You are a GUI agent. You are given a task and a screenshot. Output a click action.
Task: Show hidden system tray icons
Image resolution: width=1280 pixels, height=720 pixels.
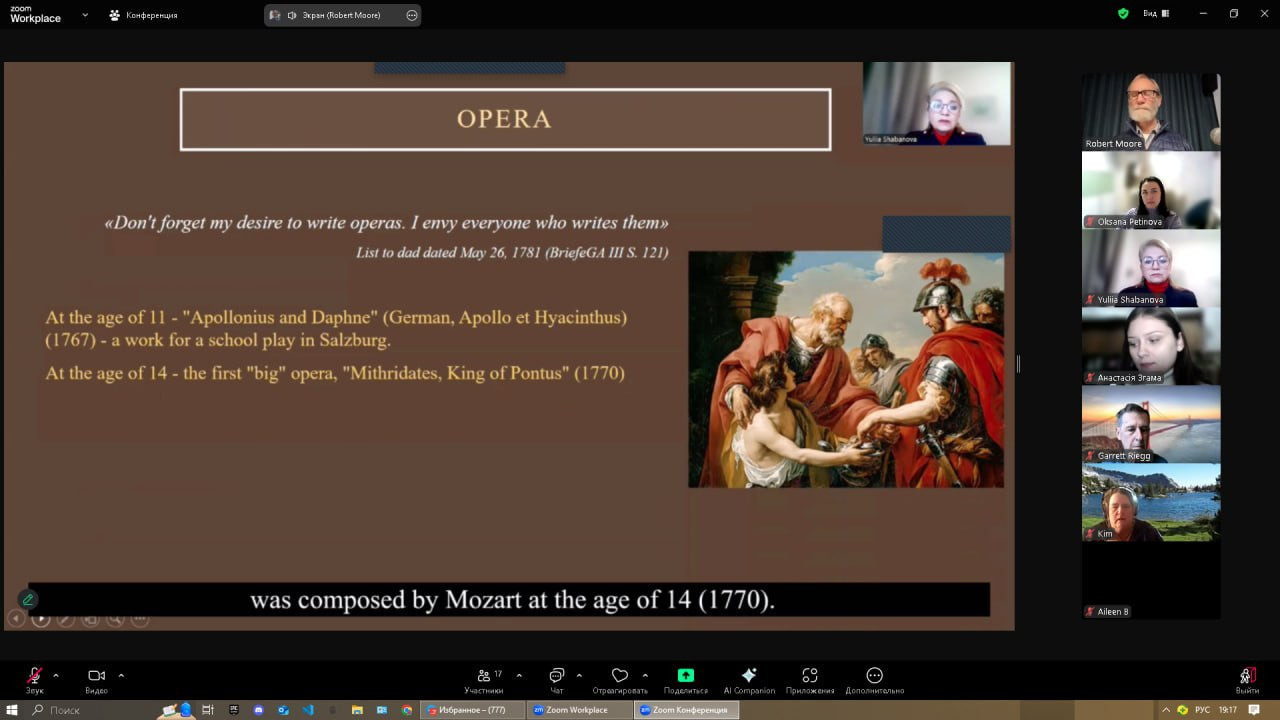[1165, 710]
